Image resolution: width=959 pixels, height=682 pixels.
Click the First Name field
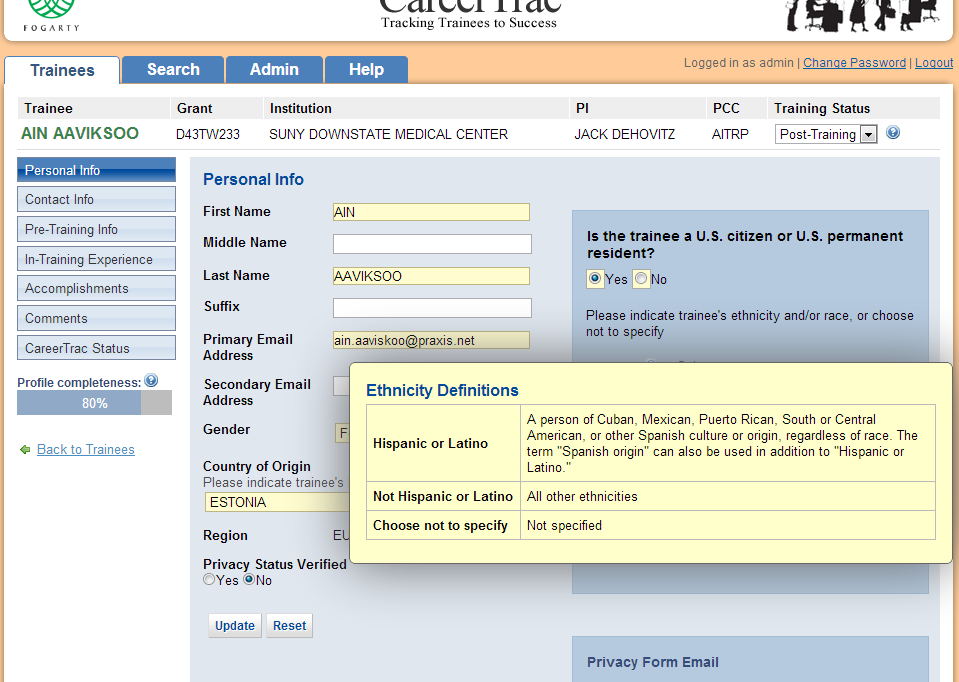click(431, 212)
